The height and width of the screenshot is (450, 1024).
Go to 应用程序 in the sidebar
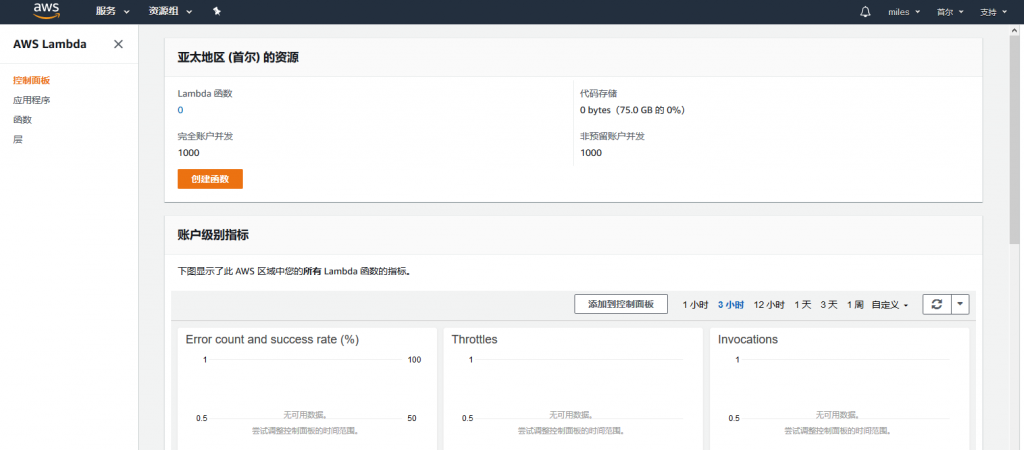(x=31, y=100)
